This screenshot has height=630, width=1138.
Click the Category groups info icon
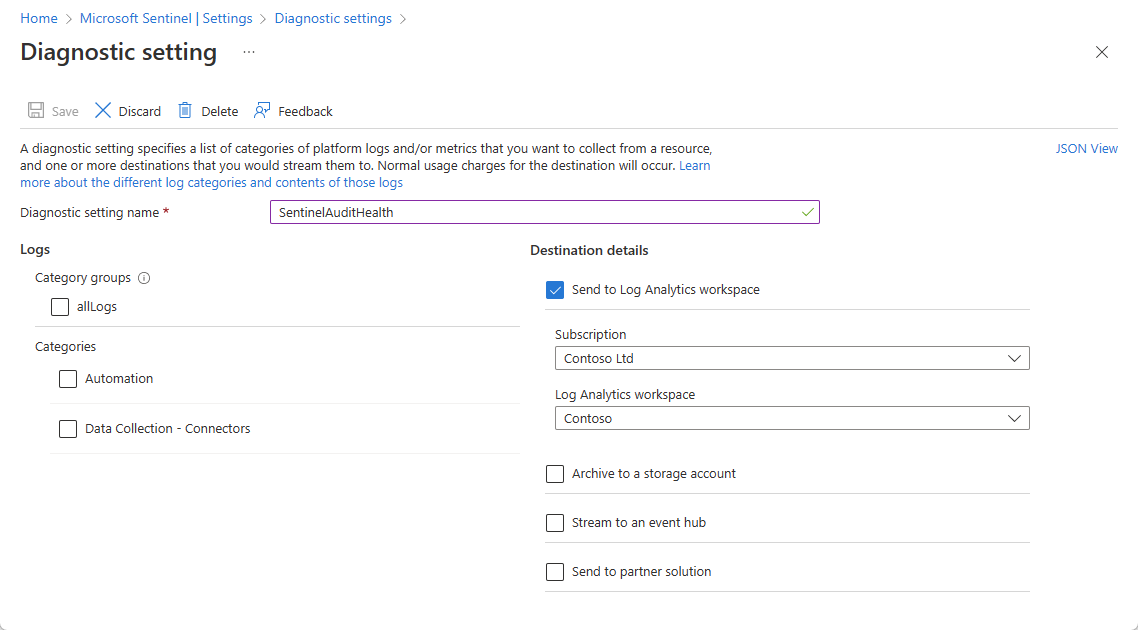tap(144, 278)
